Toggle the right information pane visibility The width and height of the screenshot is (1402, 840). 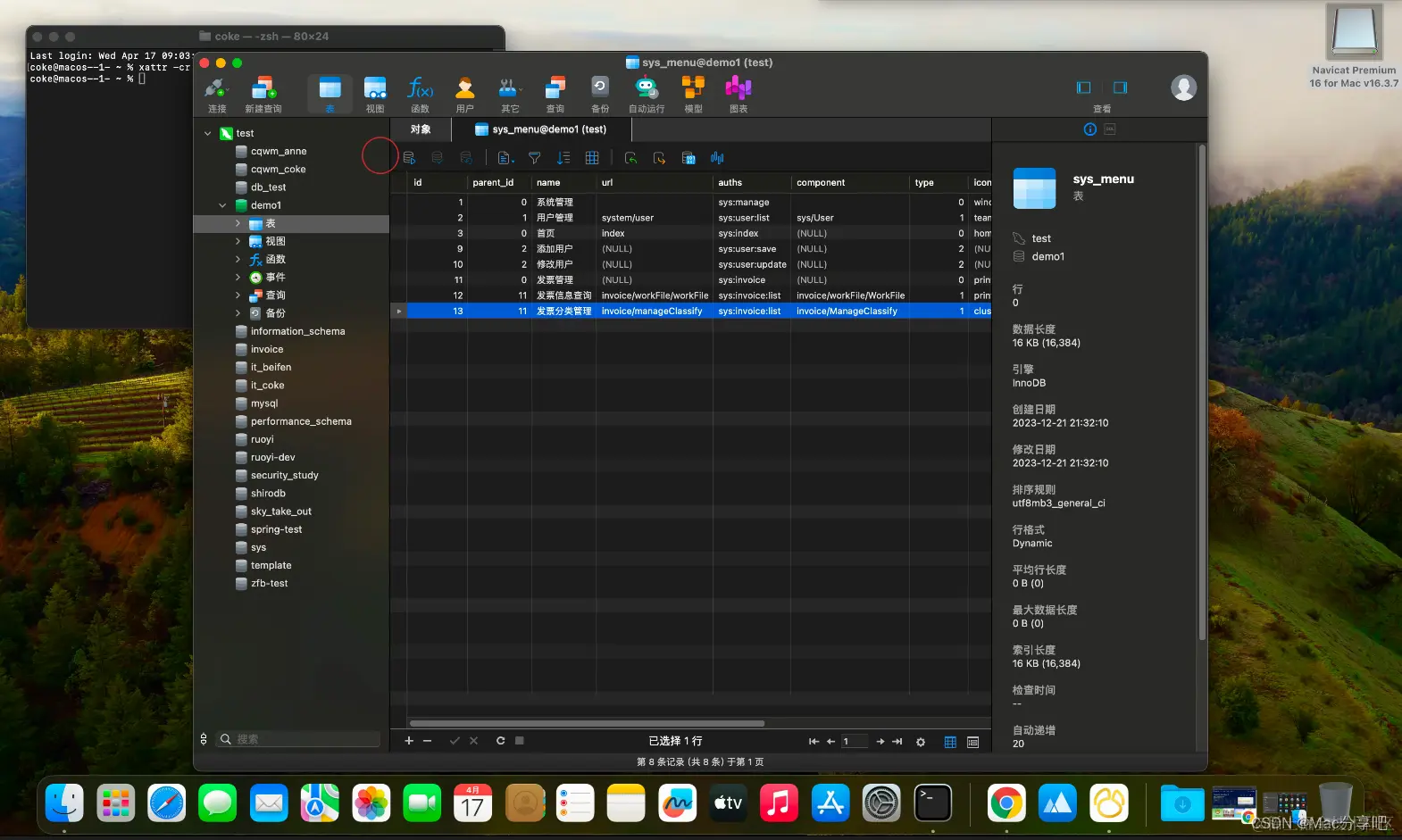coord(1121,87)
